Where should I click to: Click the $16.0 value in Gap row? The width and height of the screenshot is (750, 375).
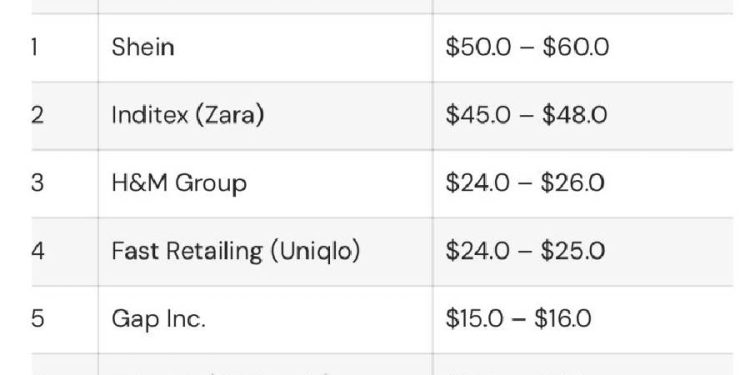coord(562,319)
